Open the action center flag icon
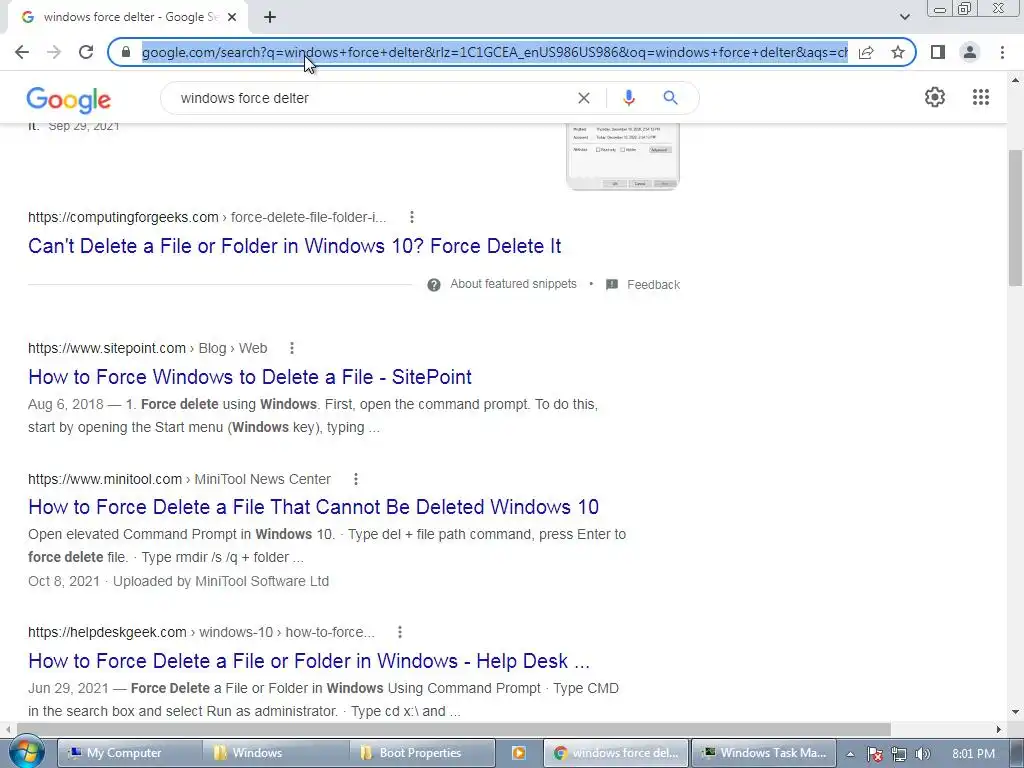Image resolution: width=1024 pixels, height=768 pixels. coord(875,754)
